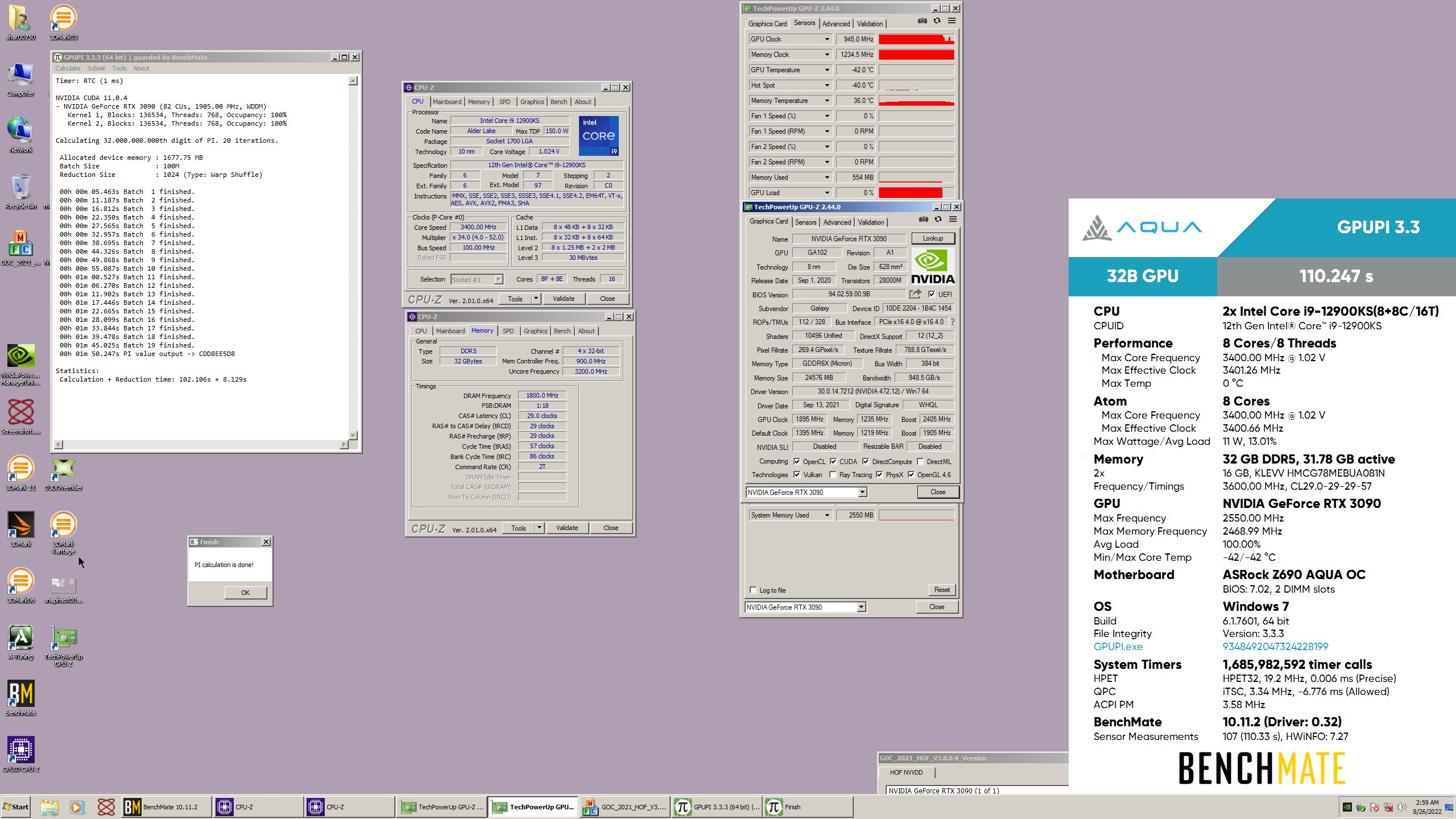Viewport: 1456px width, 819px height.
Task: Click the 9348492047324228199 integrity hash link
Action: click(x=1275, y=647)
